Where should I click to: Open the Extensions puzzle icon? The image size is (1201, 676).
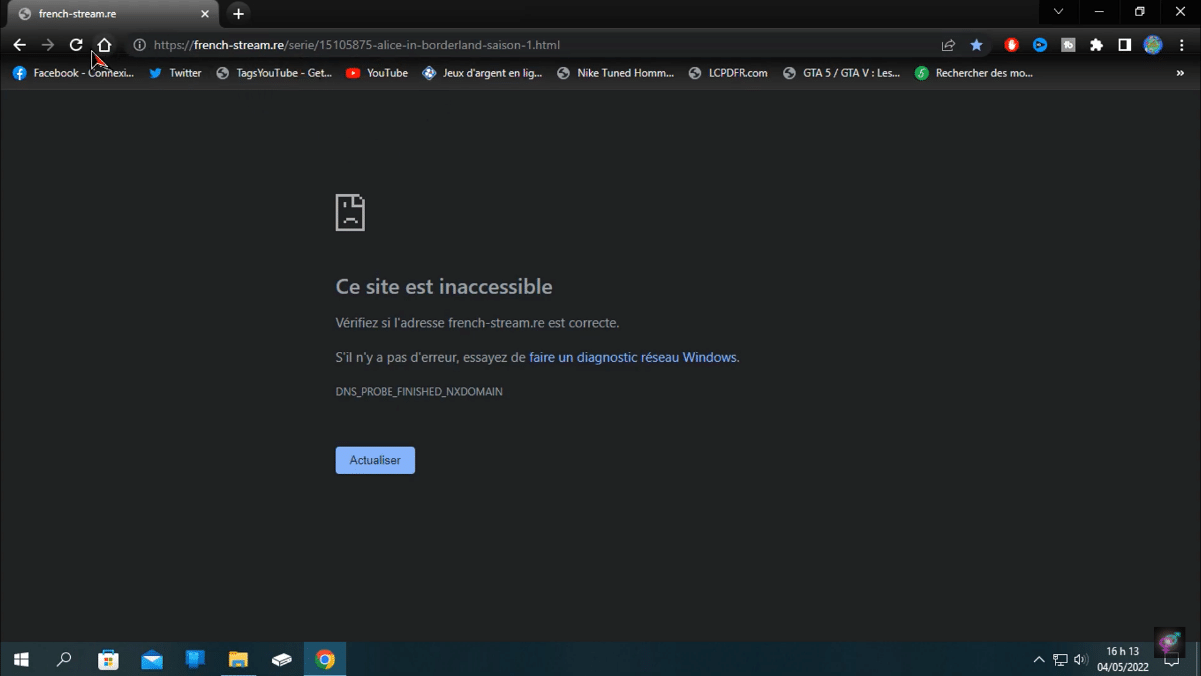pyautogui.click(x=1096, y=45)
